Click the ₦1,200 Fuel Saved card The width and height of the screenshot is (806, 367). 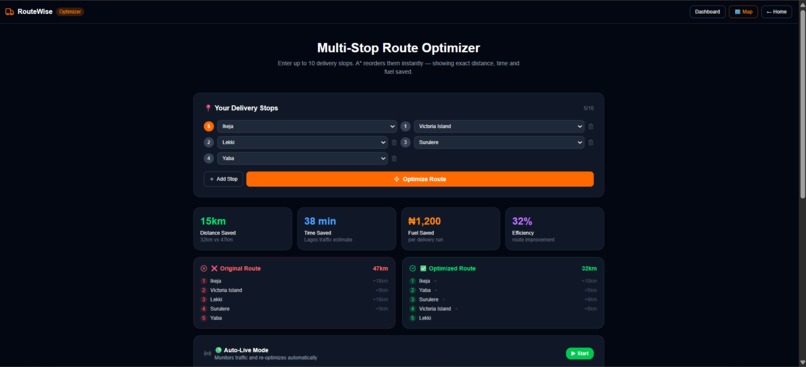click(x=451, y=229)
